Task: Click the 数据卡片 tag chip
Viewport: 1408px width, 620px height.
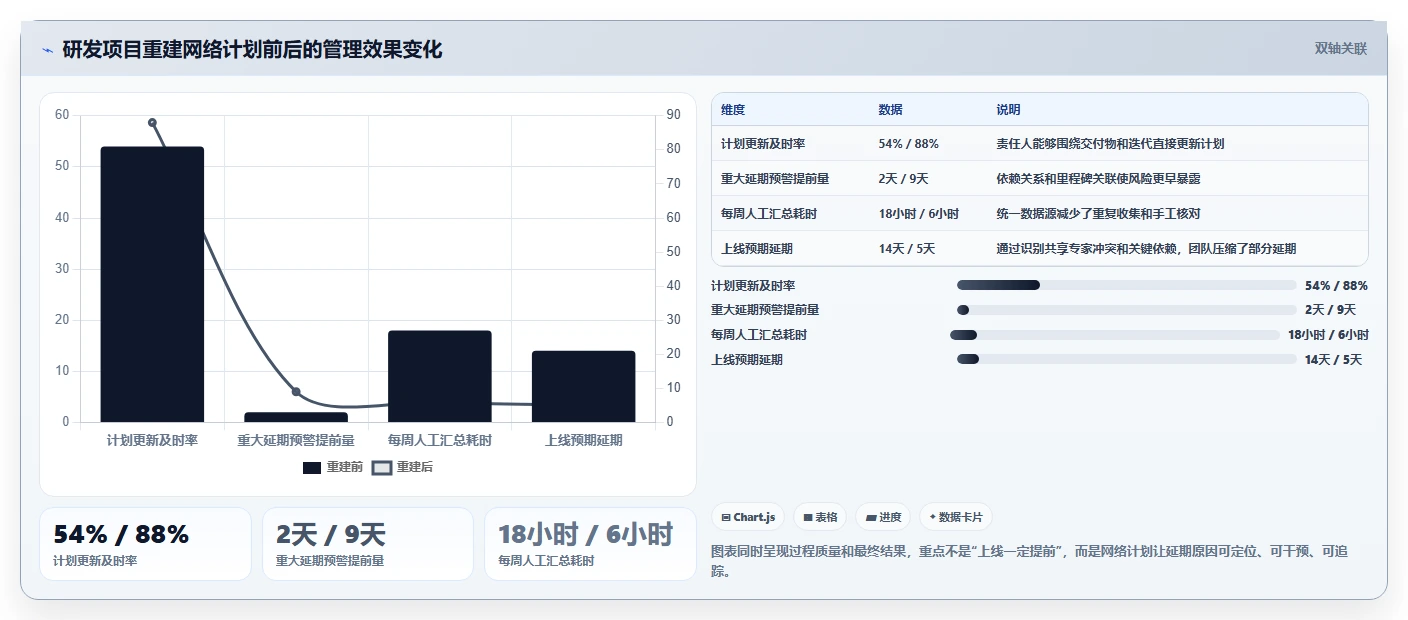Action: point(956,517)
